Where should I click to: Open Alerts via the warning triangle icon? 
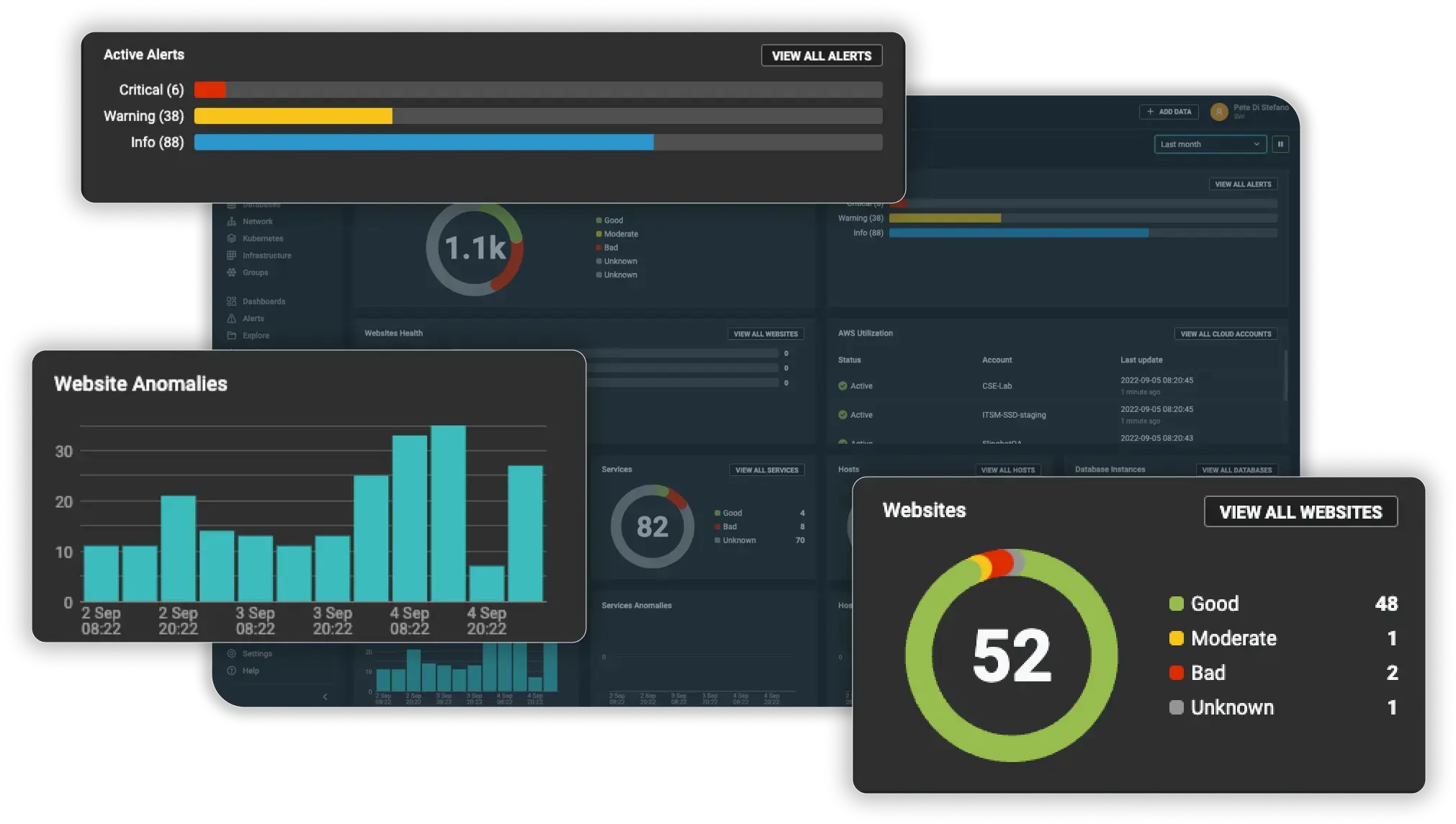pyautogui.click(x=231, y=318)
